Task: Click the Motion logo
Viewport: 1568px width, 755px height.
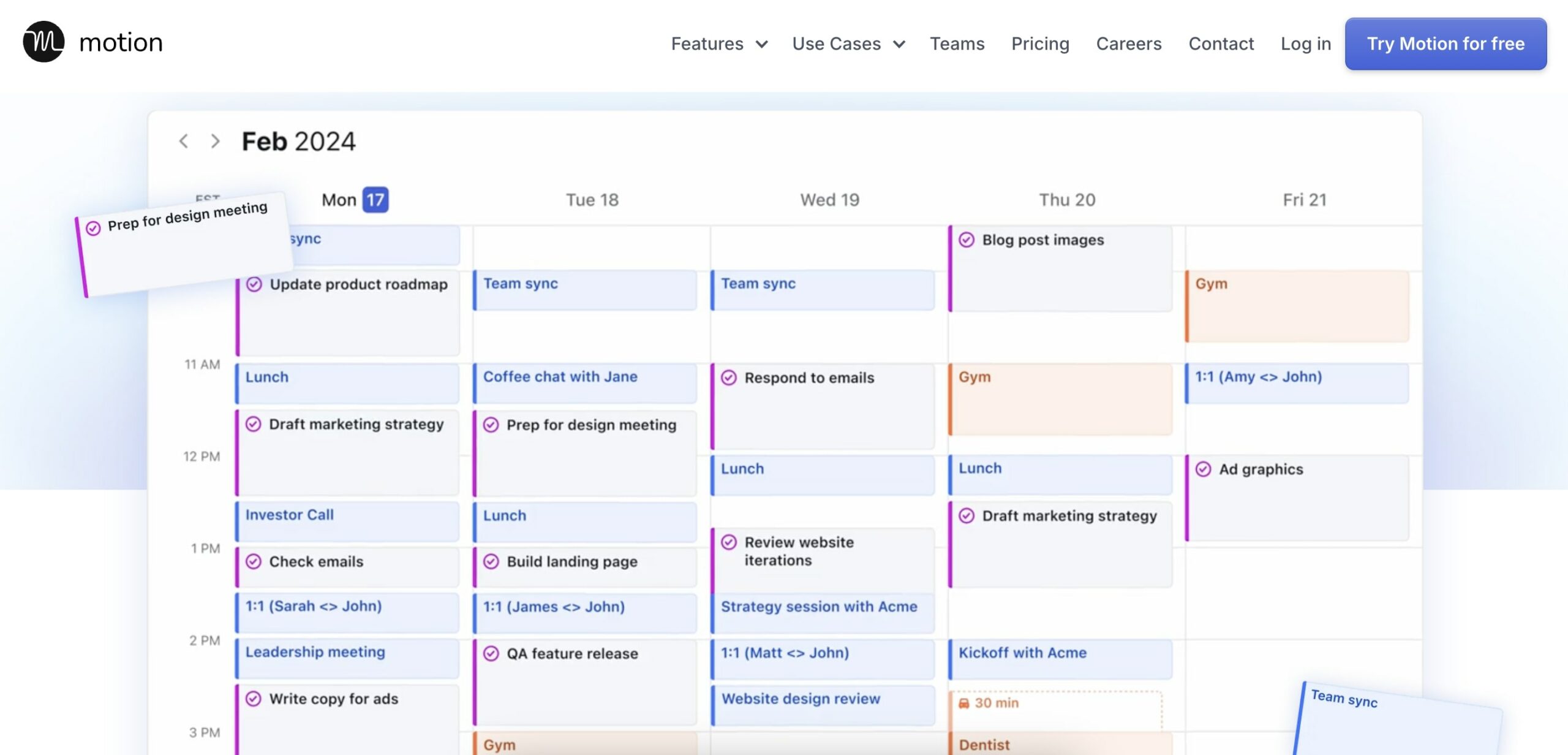Action: [92, 42]
